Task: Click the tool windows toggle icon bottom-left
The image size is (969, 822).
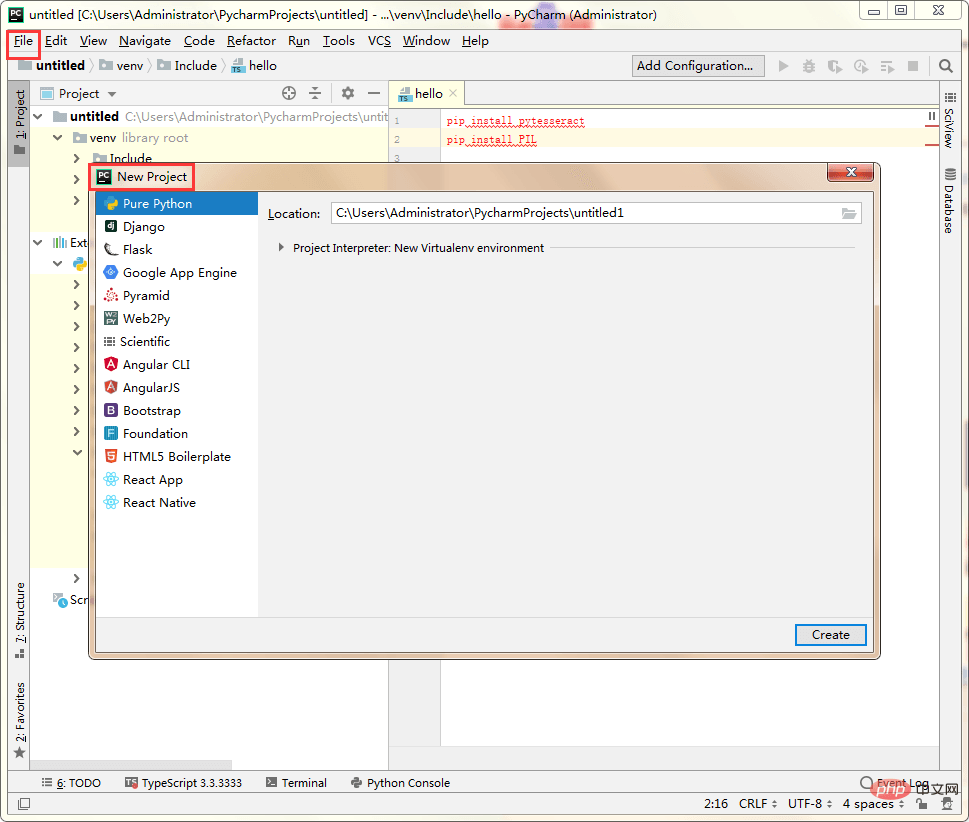Action: tap(23, 804)
